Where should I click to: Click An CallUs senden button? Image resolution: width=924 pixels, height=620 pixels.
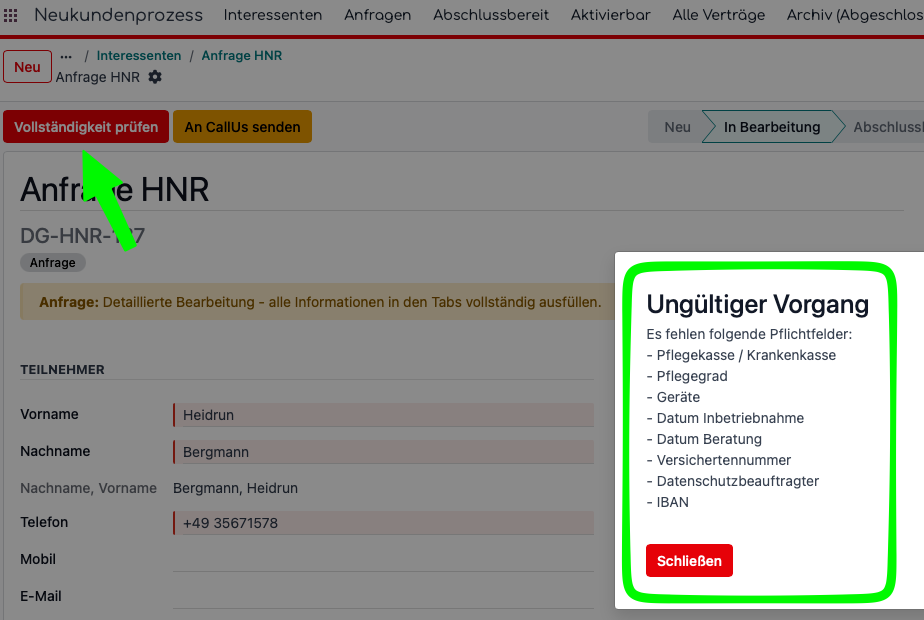[x=242, y=127]
